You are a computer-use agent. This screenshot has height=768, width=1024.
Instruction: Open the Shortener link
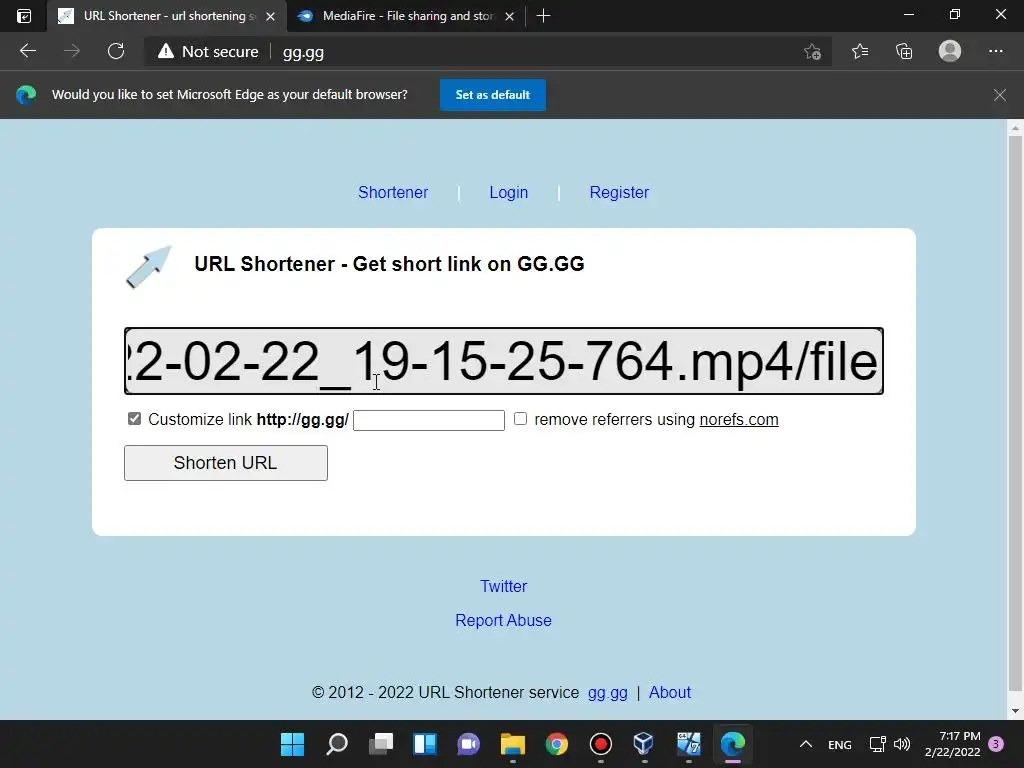(x=393, y=193)
